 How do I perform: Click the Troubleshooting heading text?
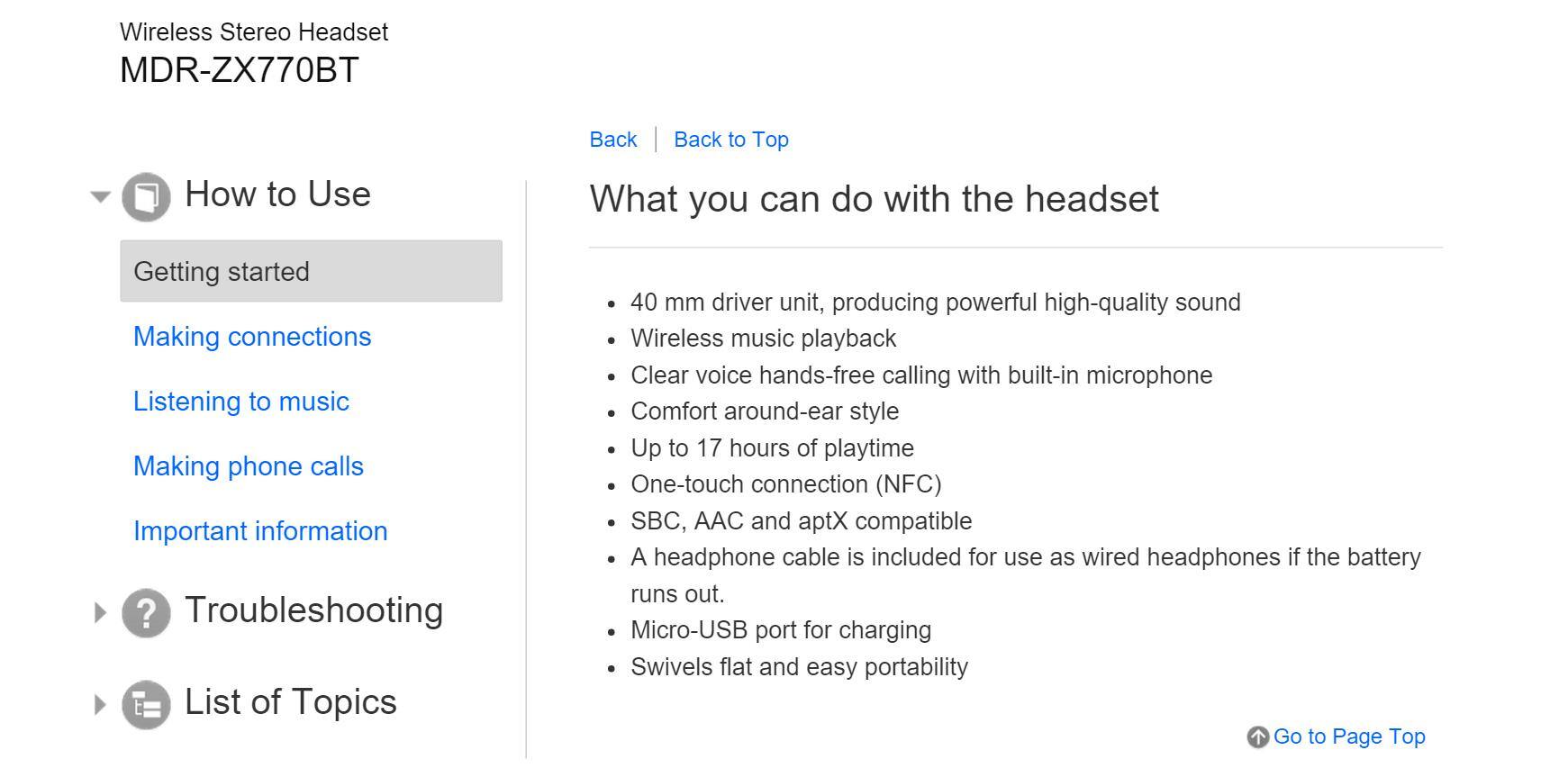click(313, 610)
